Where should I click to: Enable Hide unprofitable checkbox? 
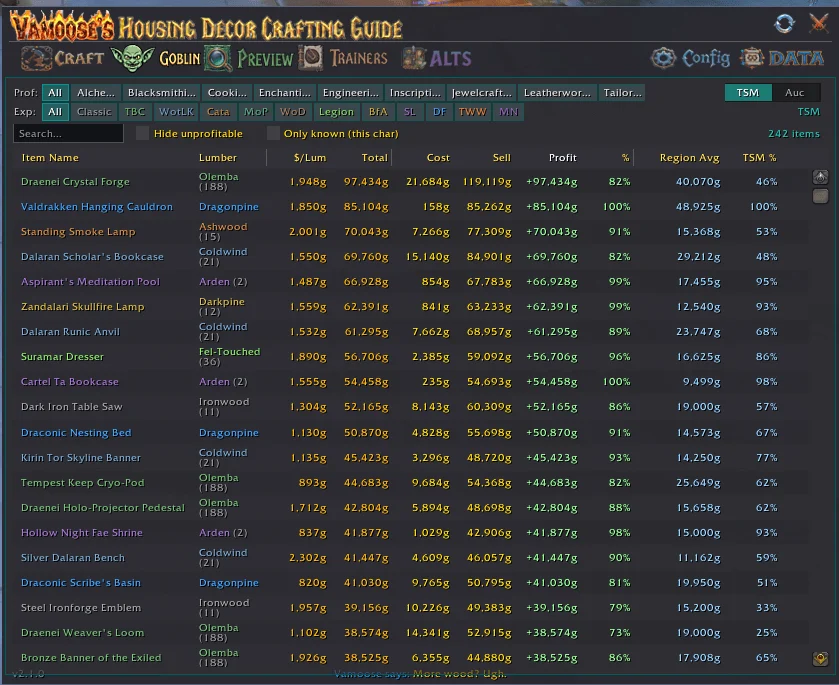click(142, 133)
